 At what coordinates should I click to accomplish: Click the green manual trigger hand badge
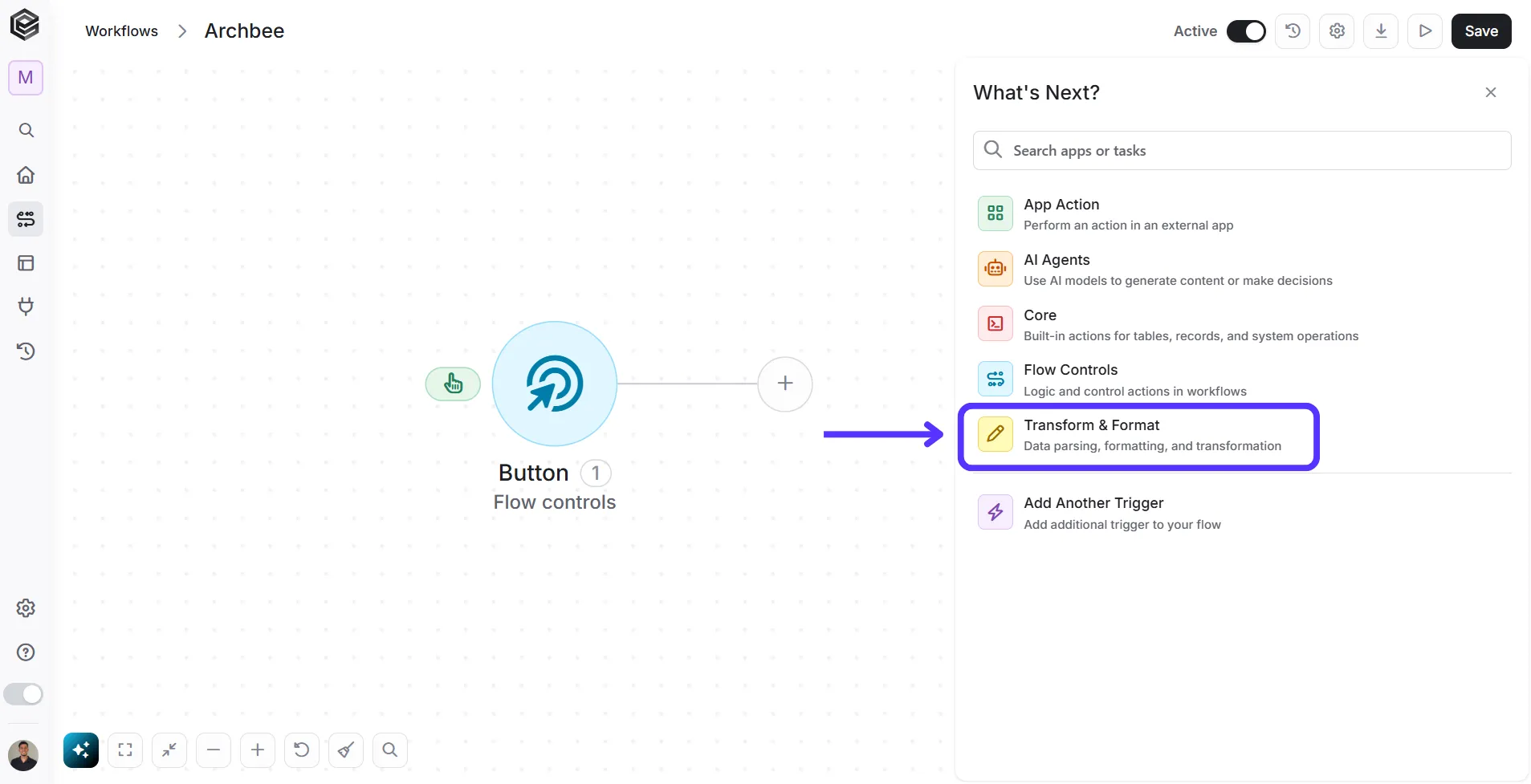[x=453, y=384]
